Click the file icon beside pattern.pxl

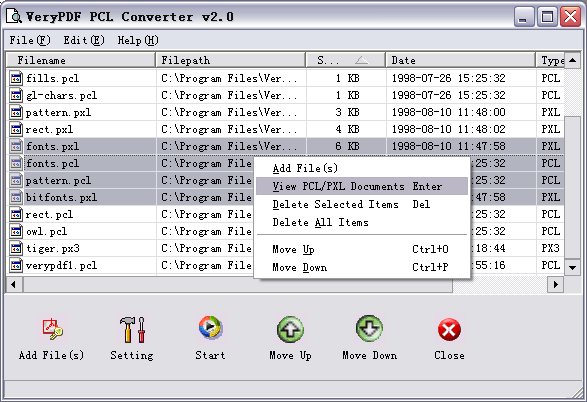[x=16, y=112]
